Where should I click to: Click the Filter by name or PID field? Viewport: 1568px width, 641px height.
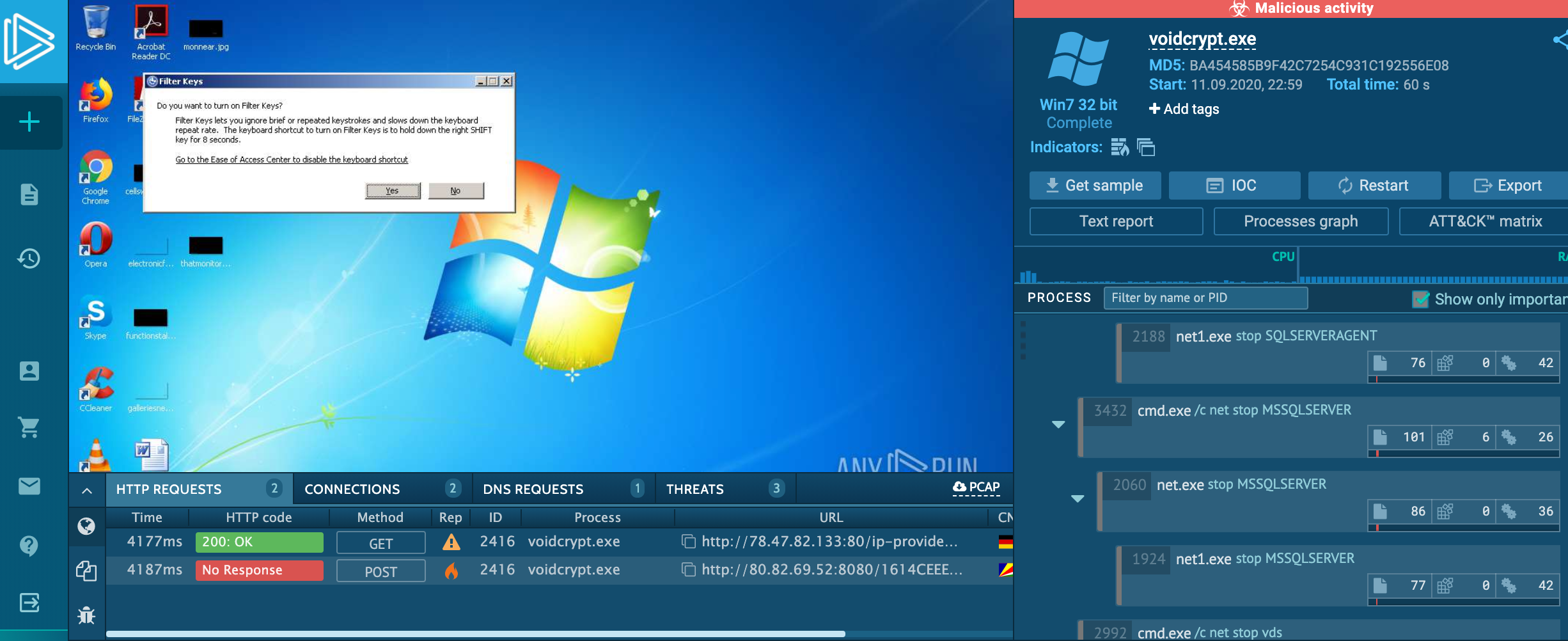click(1205, 298)
